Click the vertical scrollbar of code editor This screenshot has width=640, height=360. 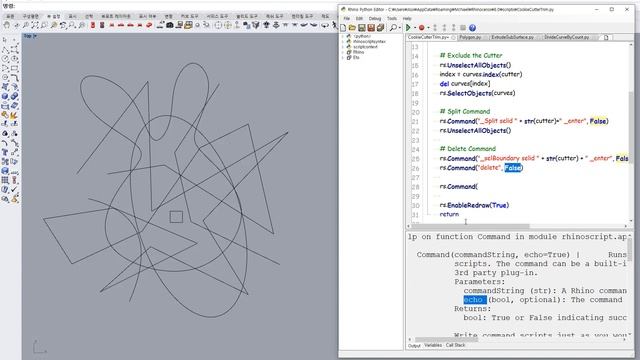point(631,128)
